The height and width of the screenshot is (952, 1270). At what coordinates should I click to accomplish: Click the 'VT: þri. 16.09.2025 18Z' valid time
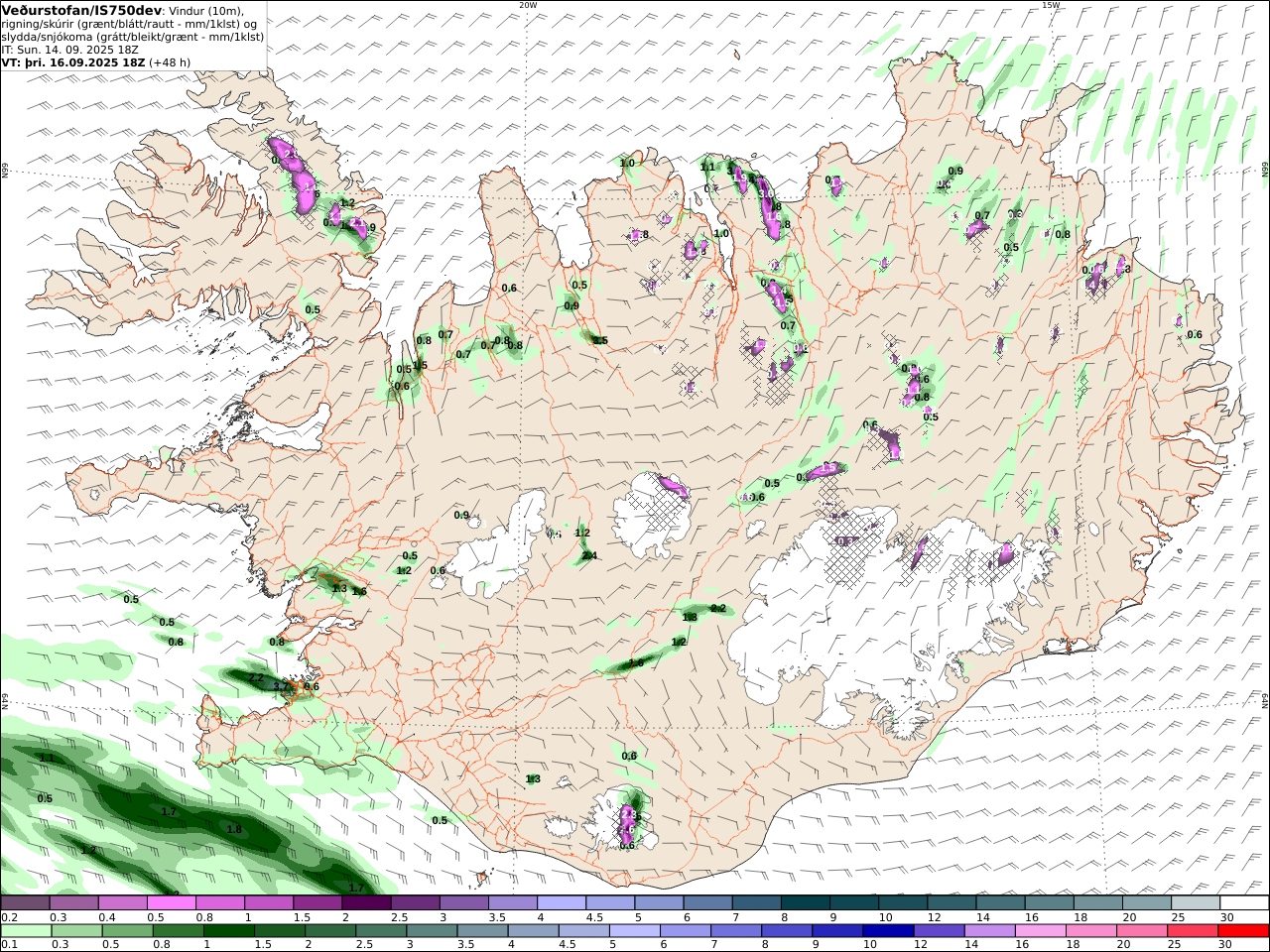pyautogui.click(x=73, y=61)
